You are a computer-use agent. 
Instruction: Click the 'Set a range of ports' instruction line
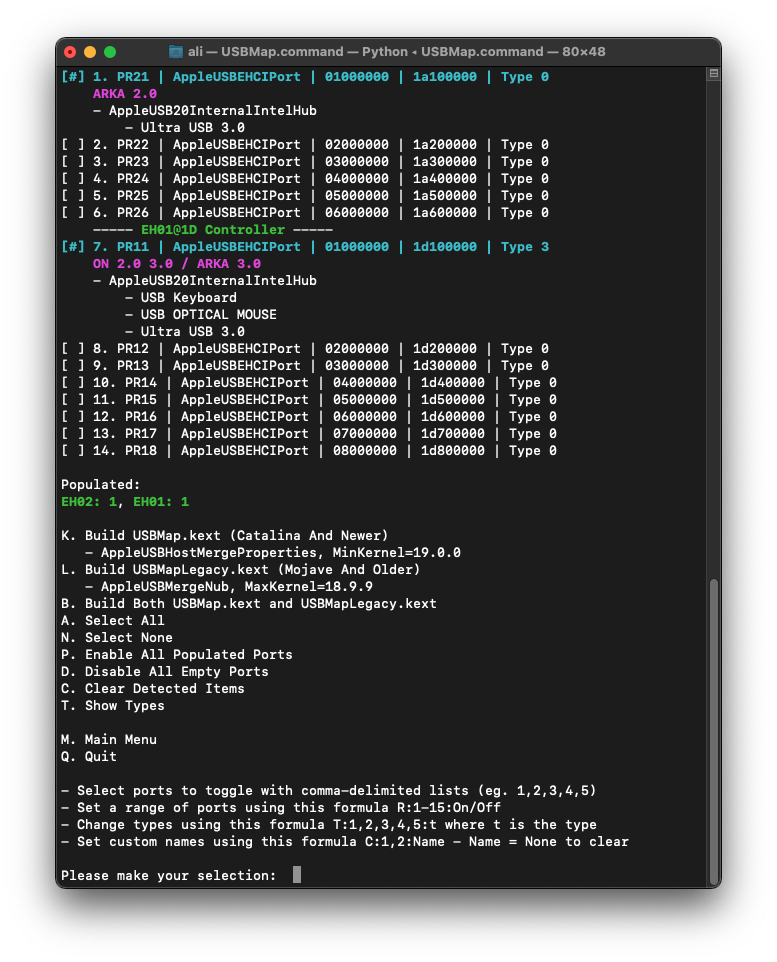(281, 808)
